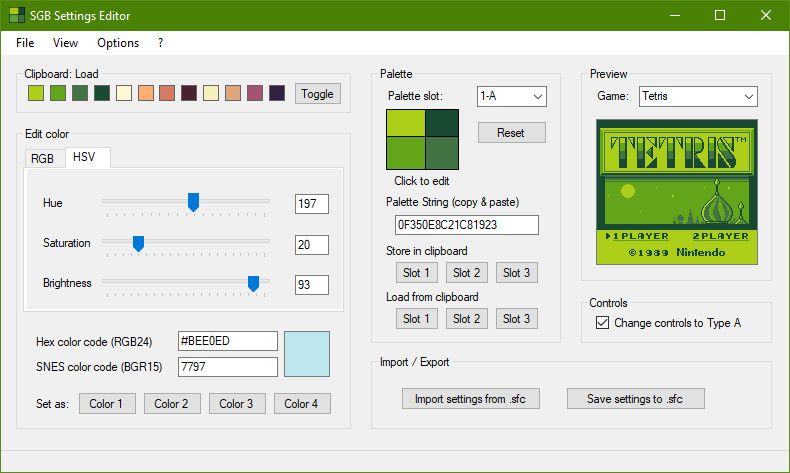Load palette from clipboard Slot 3

coord(516,318)
